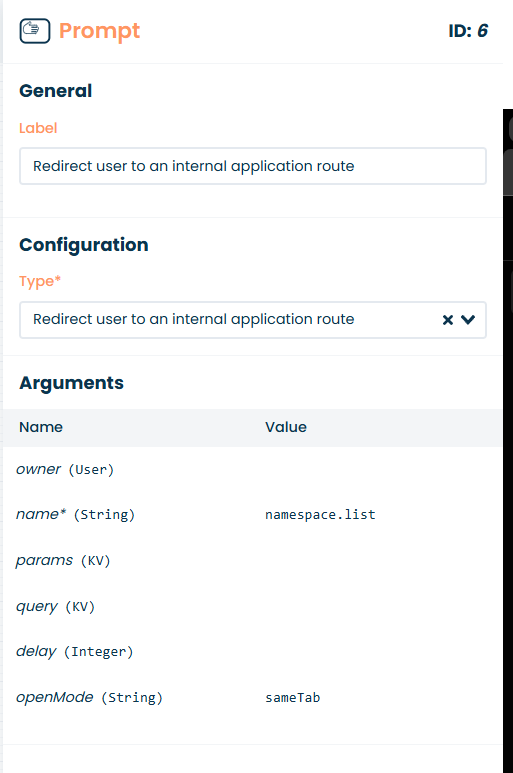Image resolution: width=513 pixels, height=773 pixels.
Task: Open the Type combo box field
Action: pos(253,320)
